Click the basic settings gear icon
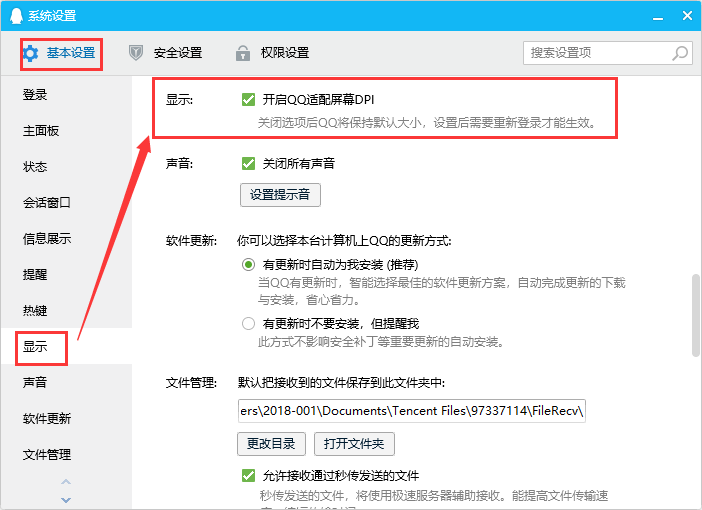This screenshot has width=702, height=510. click(x=30, y=53)
